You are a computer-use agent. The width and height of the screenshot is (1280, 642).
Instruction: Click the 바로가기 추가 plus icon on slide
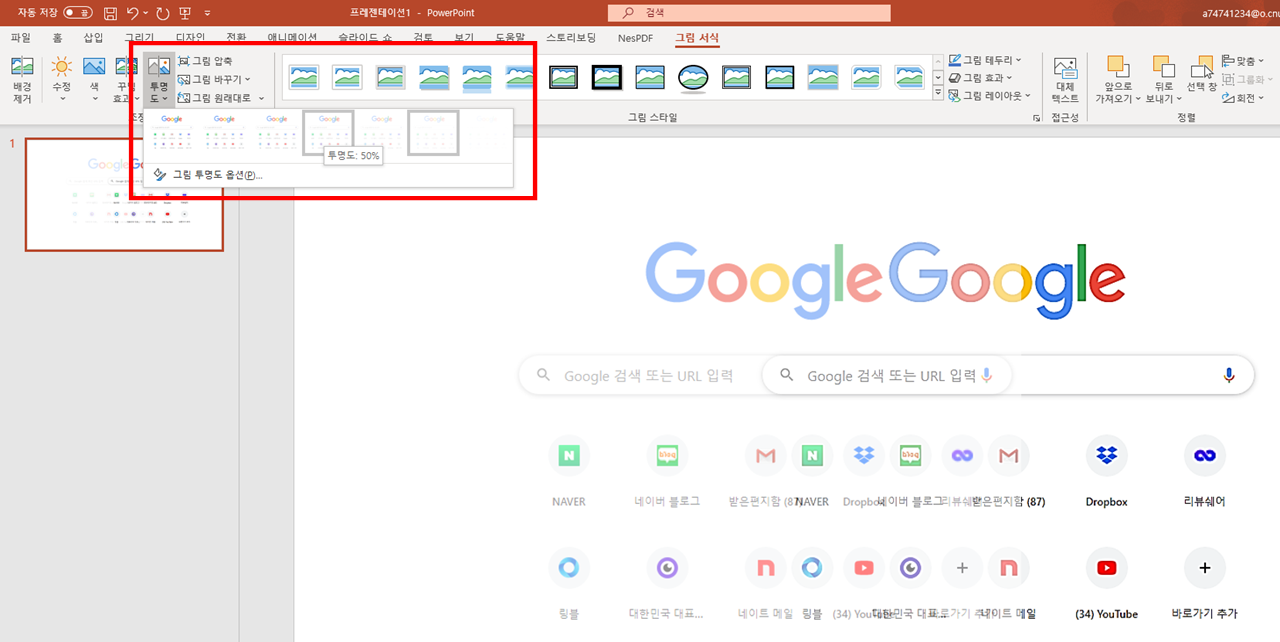click(x=1204, y=568)
